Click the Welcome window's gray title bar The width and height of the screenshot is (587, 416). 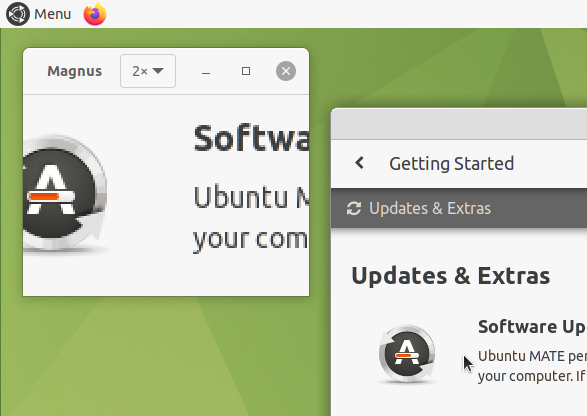[x=459, y=124]
